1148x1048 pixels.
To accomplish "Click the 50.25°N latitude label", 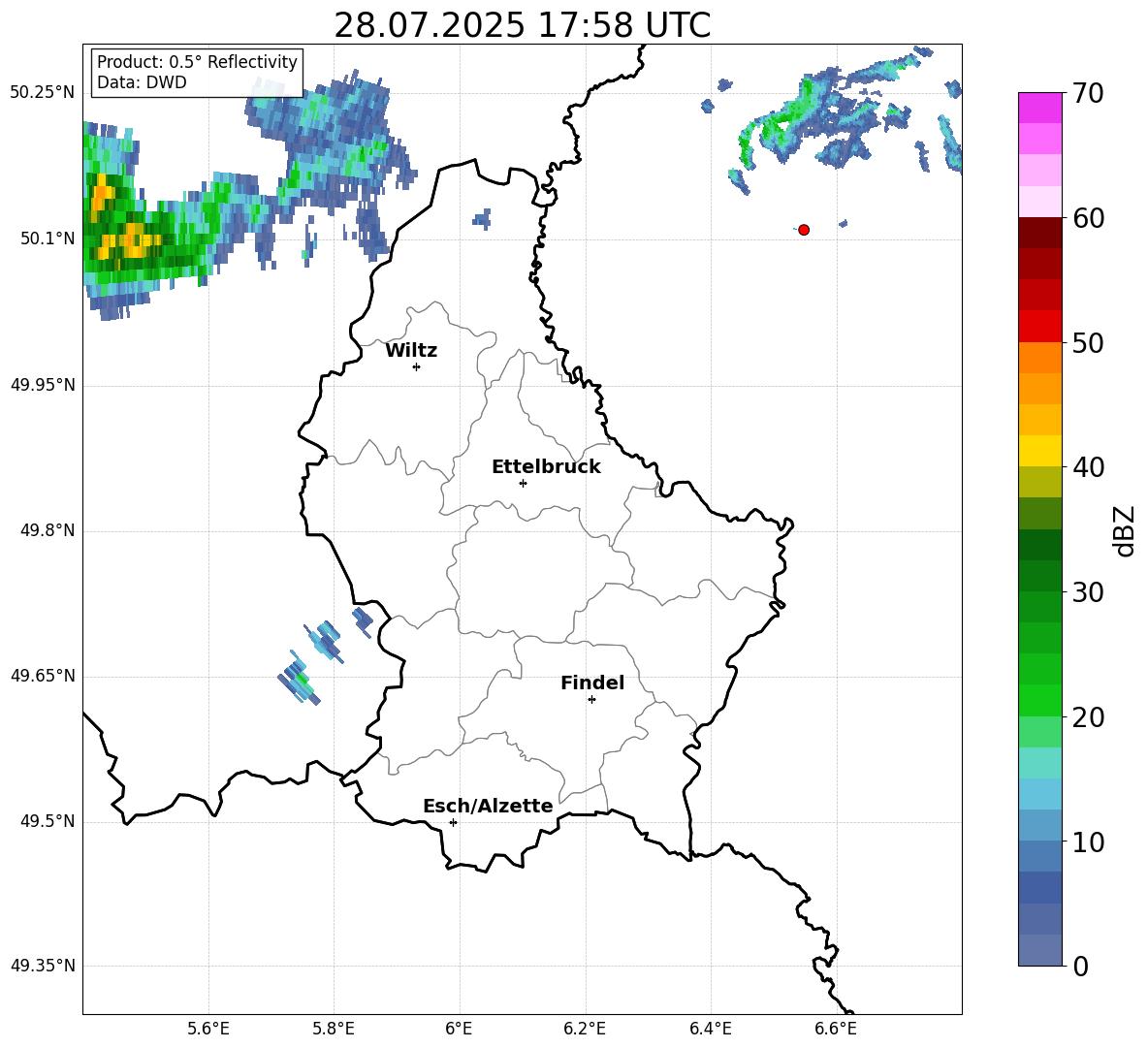I will click(x=43, y=93).
